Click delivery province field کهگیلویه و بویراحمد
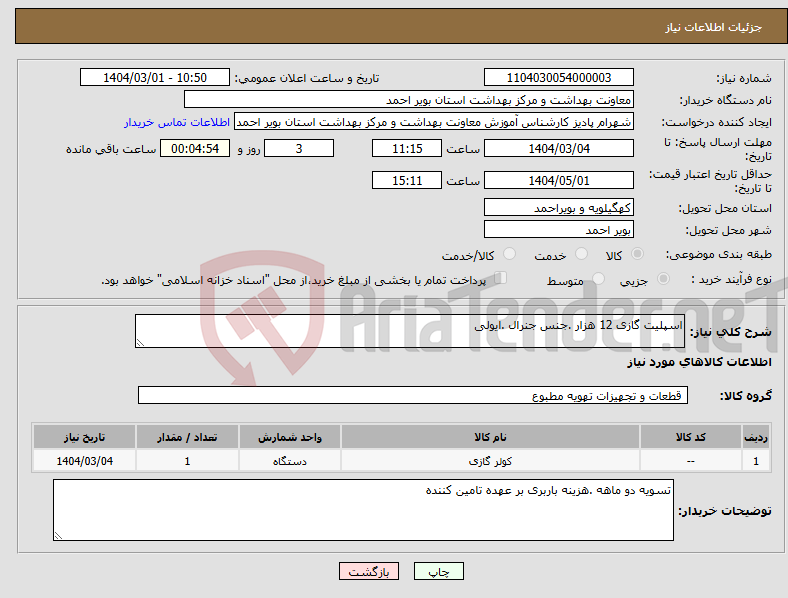The width and height of the screenshot is (788, 598). tap(559, 208)
